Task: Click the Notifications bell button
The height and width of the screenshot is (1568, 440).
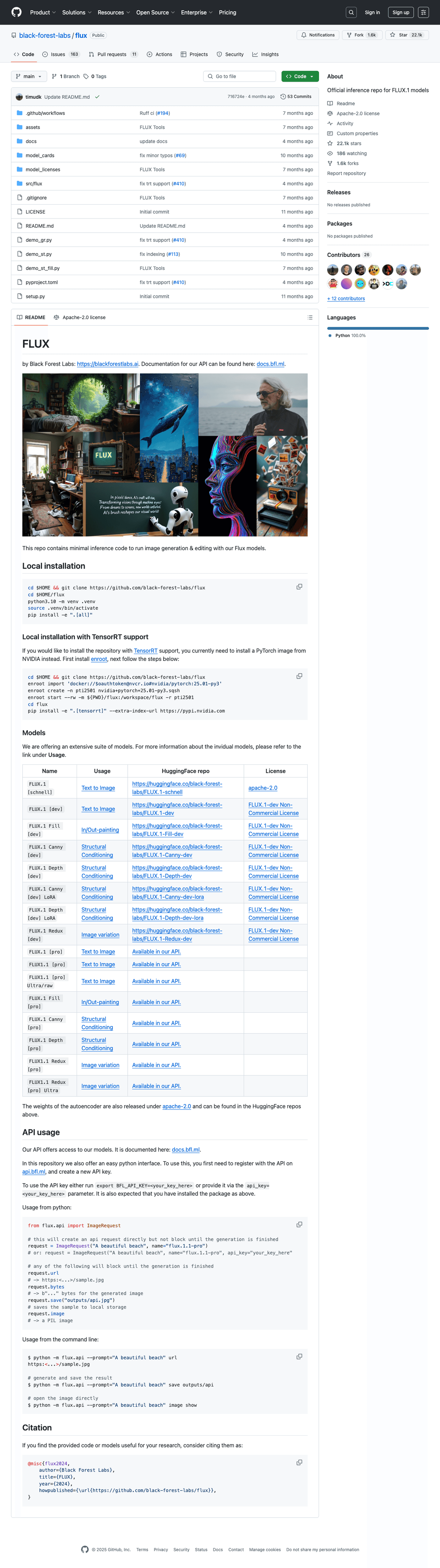Action: (318, 35)
